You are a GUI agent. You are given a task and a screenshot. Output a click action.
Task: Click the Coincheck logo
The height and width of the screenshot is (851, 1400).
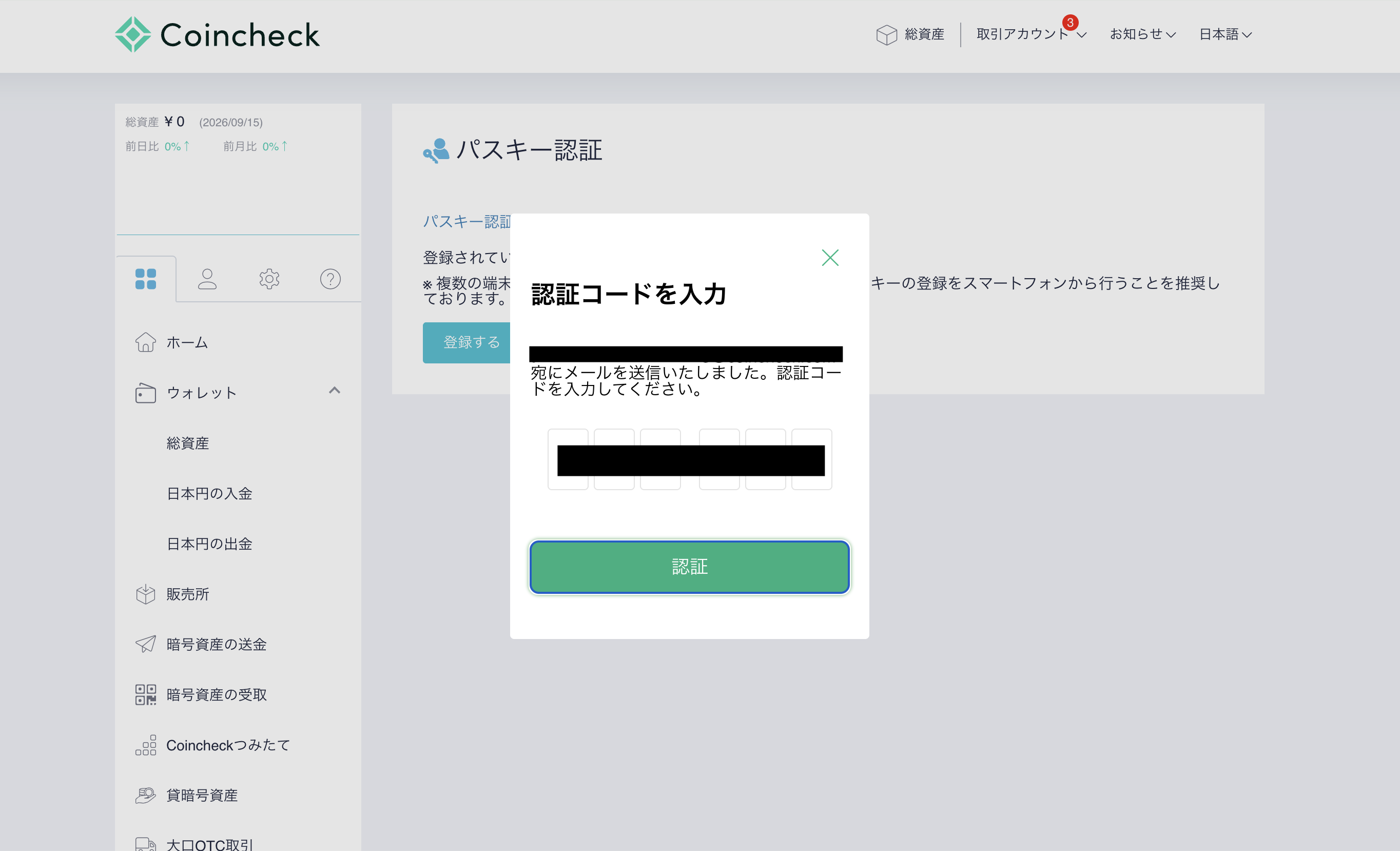click(218, 35)
